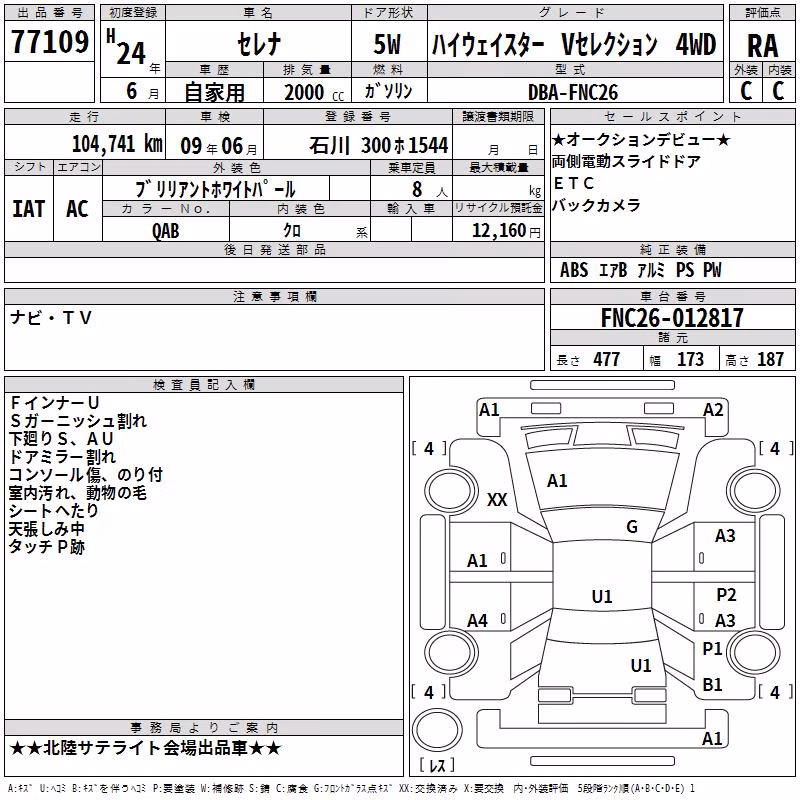The width and height of the screenshot is (800, 800).
Task: Select the C grade under 外装
Action: click(745, 91)
